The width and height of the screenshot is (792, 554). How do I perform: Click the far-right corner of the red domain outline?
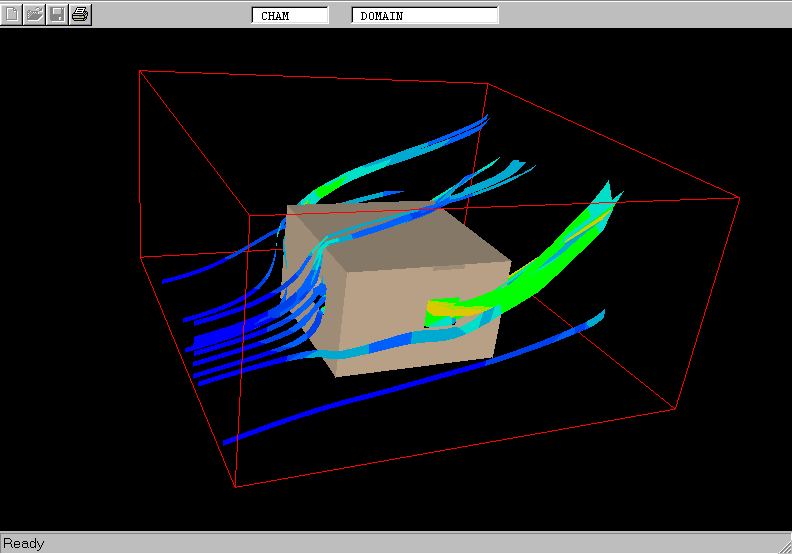click(738, 198)
